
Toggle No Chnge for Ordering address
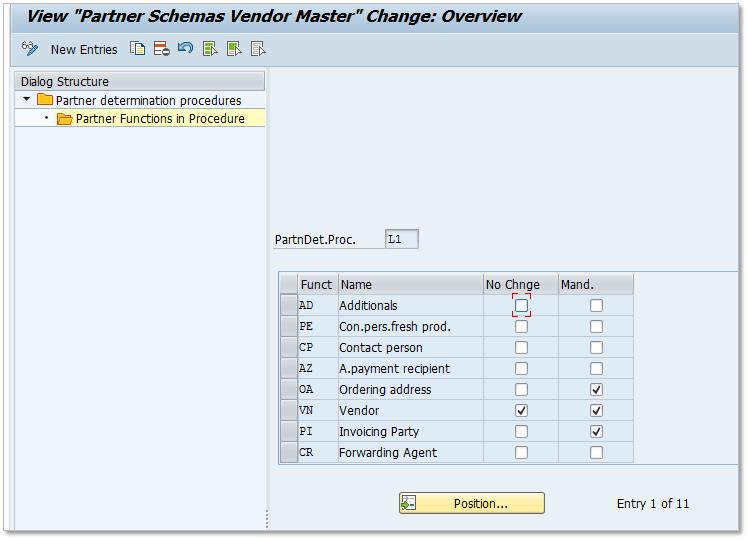coord(521,389)
